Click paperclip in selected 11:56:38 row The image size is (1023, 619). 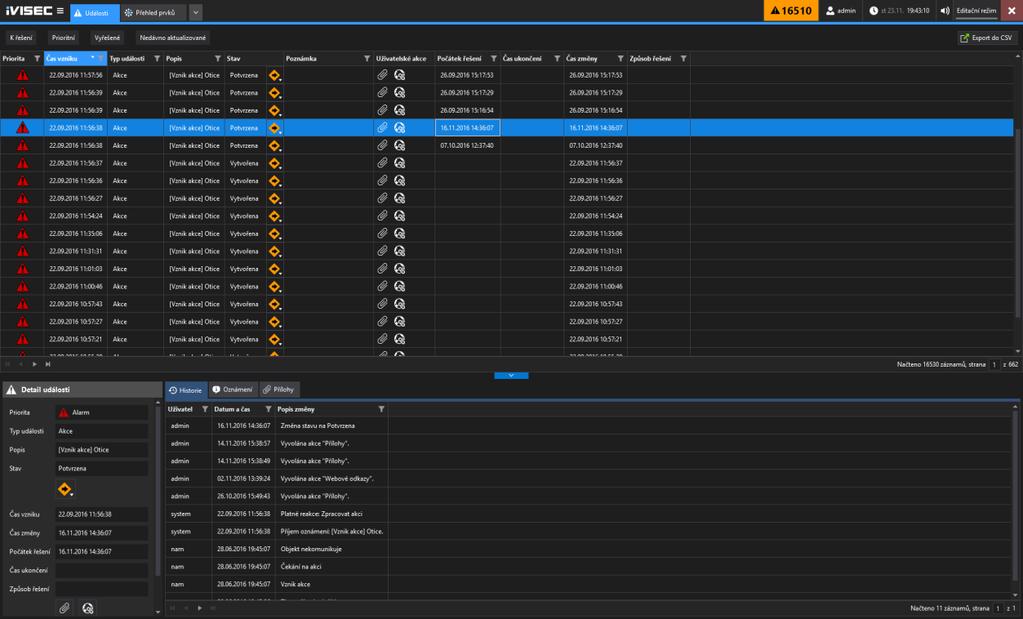[x=382, y=128]
